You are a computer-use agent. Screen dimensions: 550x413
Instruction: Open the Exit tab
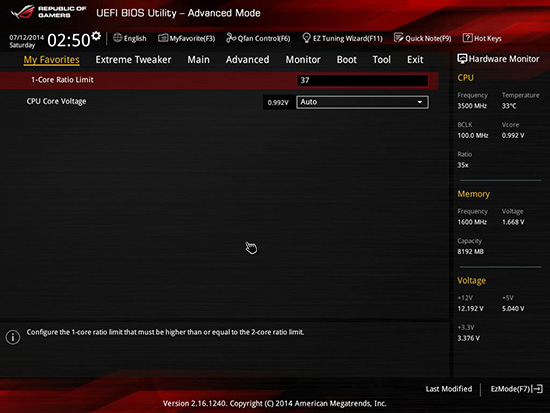coord(415,60)
